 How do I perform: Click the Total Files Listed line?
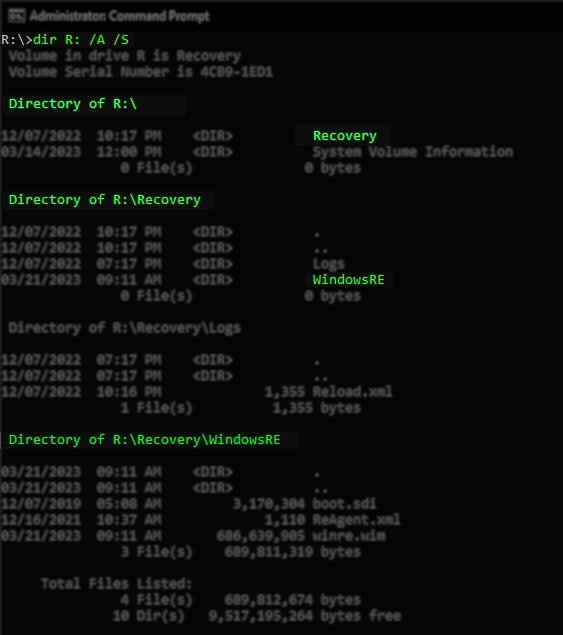pyautogui.click(x=116, y=584)
